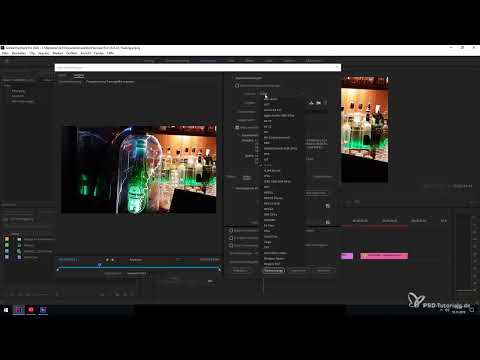480x360 pixels.
Task: Click the Warteschlange button
Action: [274, 271]
